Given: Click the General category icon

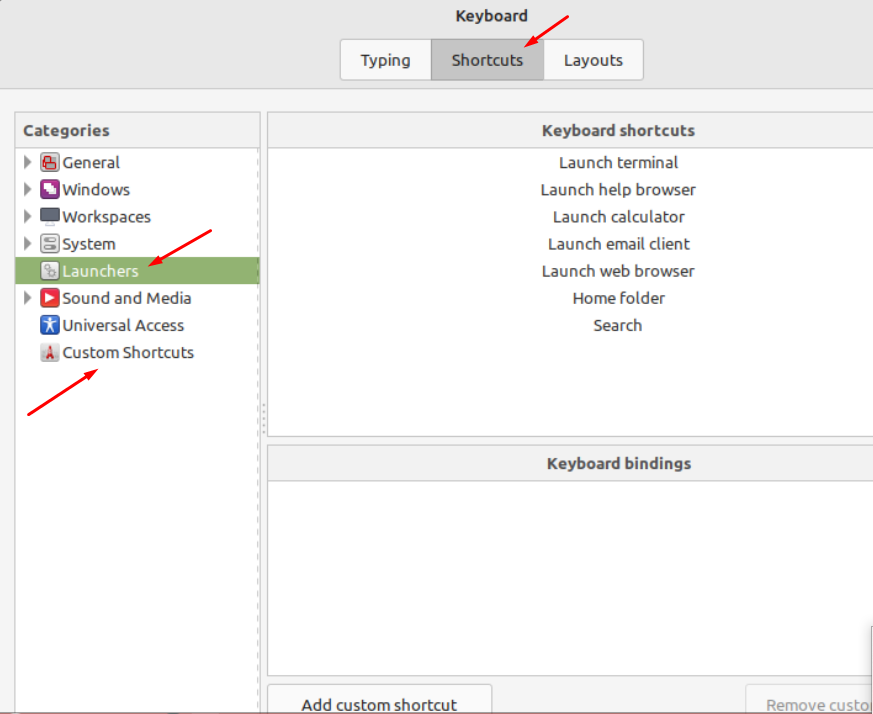Looking at the screenshot, I should 50,163.
